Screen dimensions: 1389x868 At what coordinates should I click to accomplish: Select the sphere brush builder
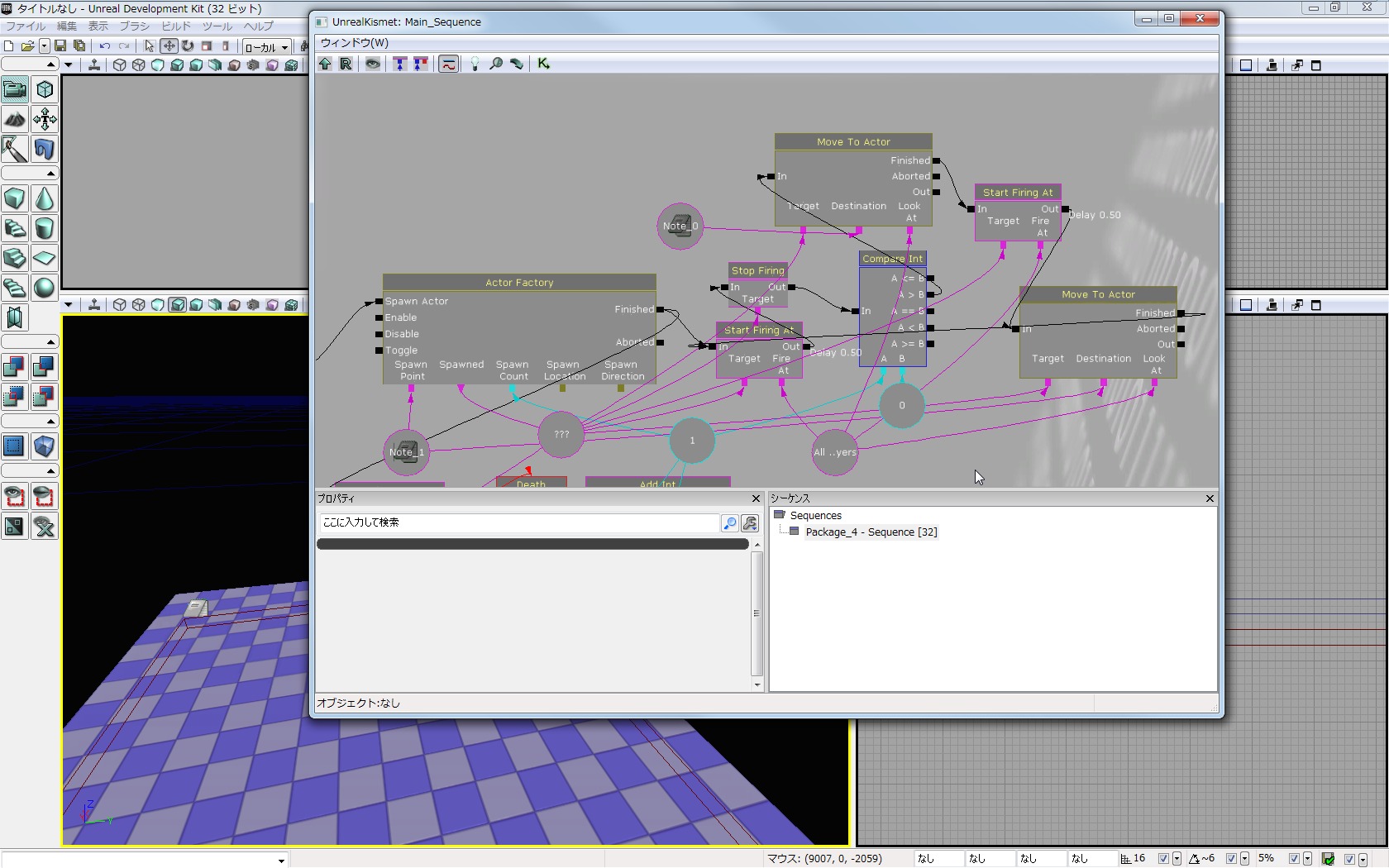click(45, 288)
